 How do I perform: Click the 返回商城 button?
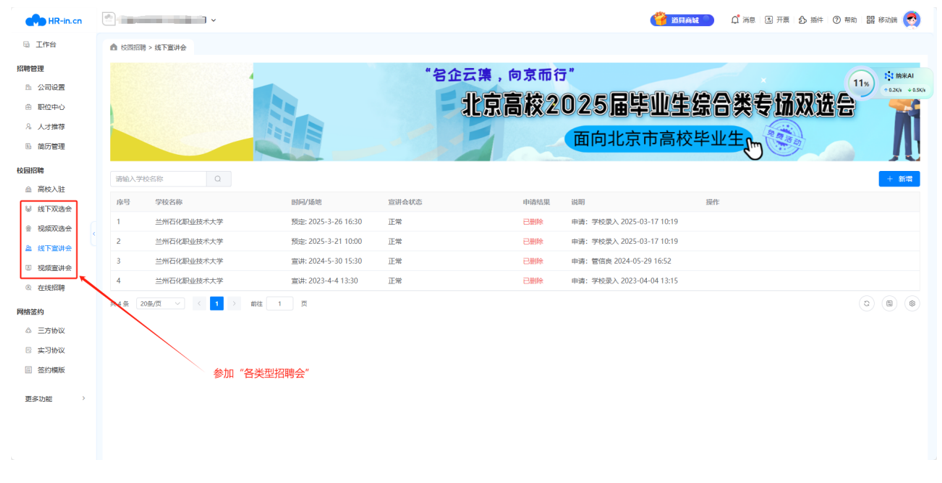pyautogui.click(x=682, y=20)
